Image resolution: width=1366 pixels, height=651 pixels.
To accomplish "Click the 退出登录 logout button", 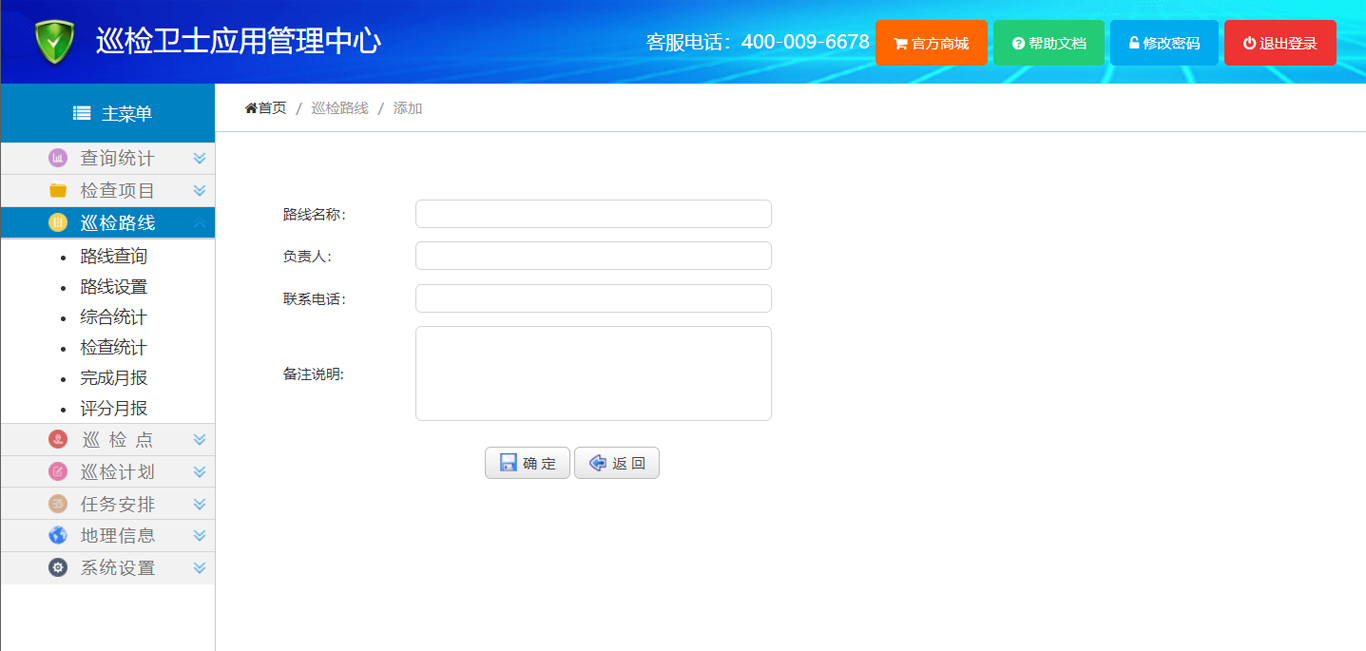I will [x=1280, y=43].
